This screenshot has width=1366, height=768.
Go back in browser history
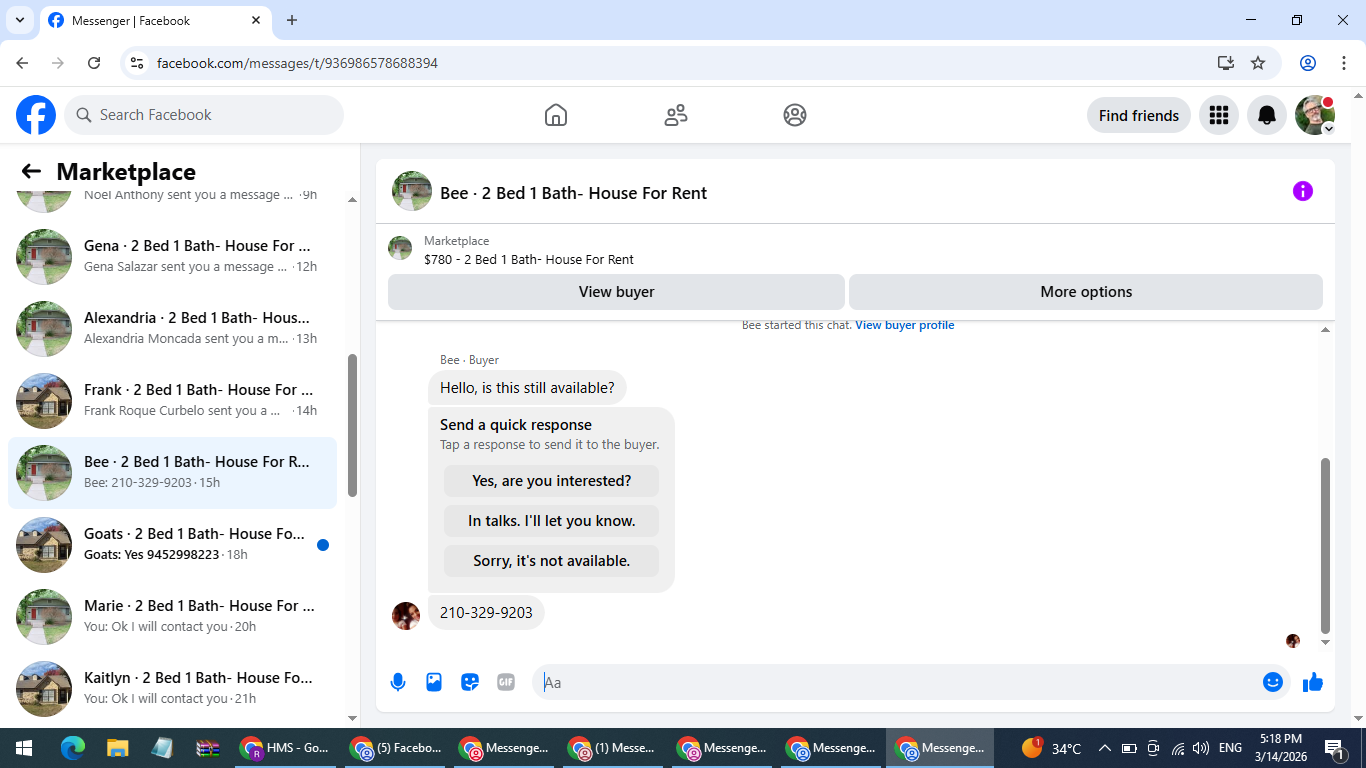click(x=23, y=63)
